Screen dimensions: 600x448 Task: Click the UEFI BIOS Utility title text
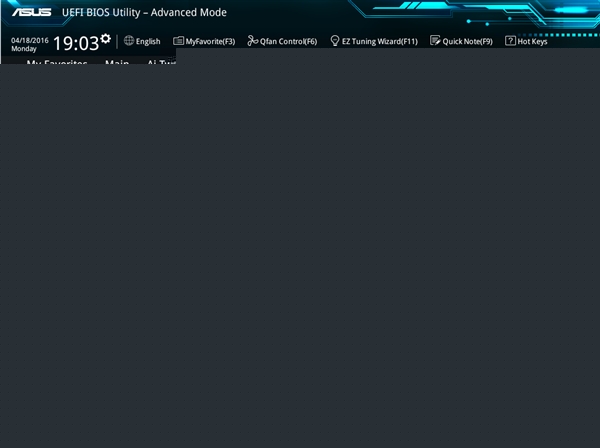144,12
